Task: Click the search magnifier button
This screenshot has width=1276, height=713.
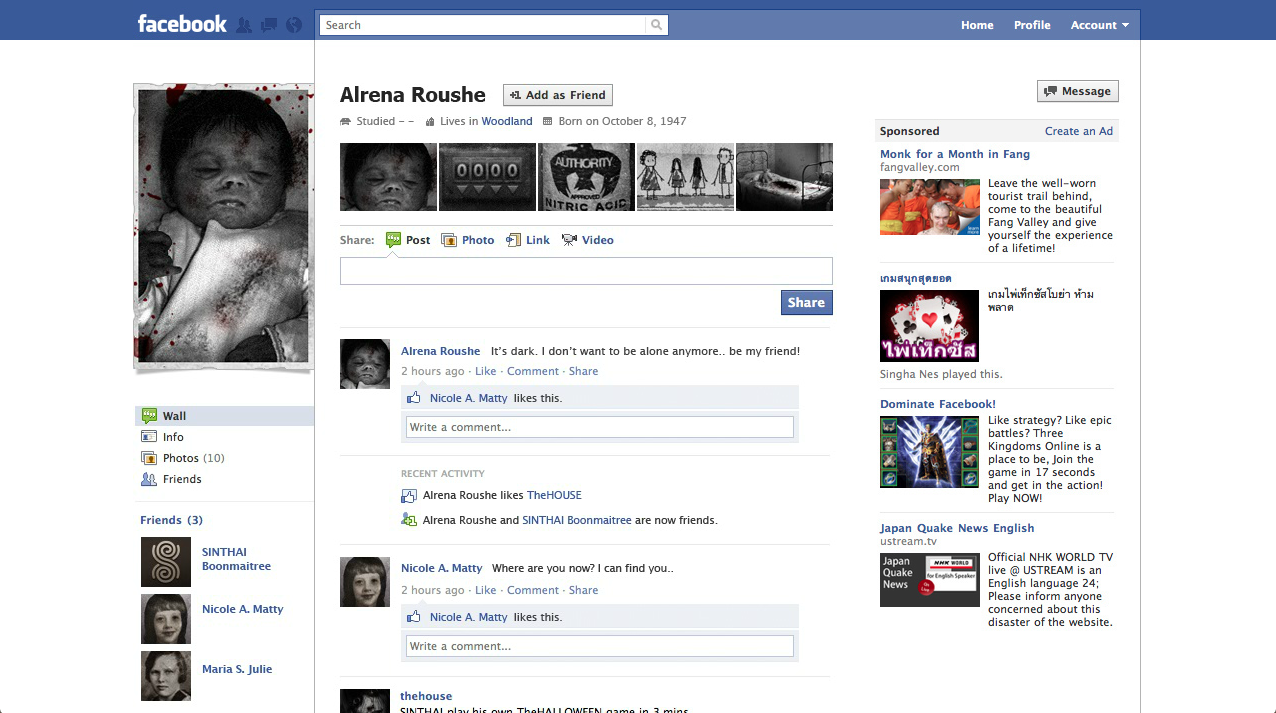Action: 657,25
